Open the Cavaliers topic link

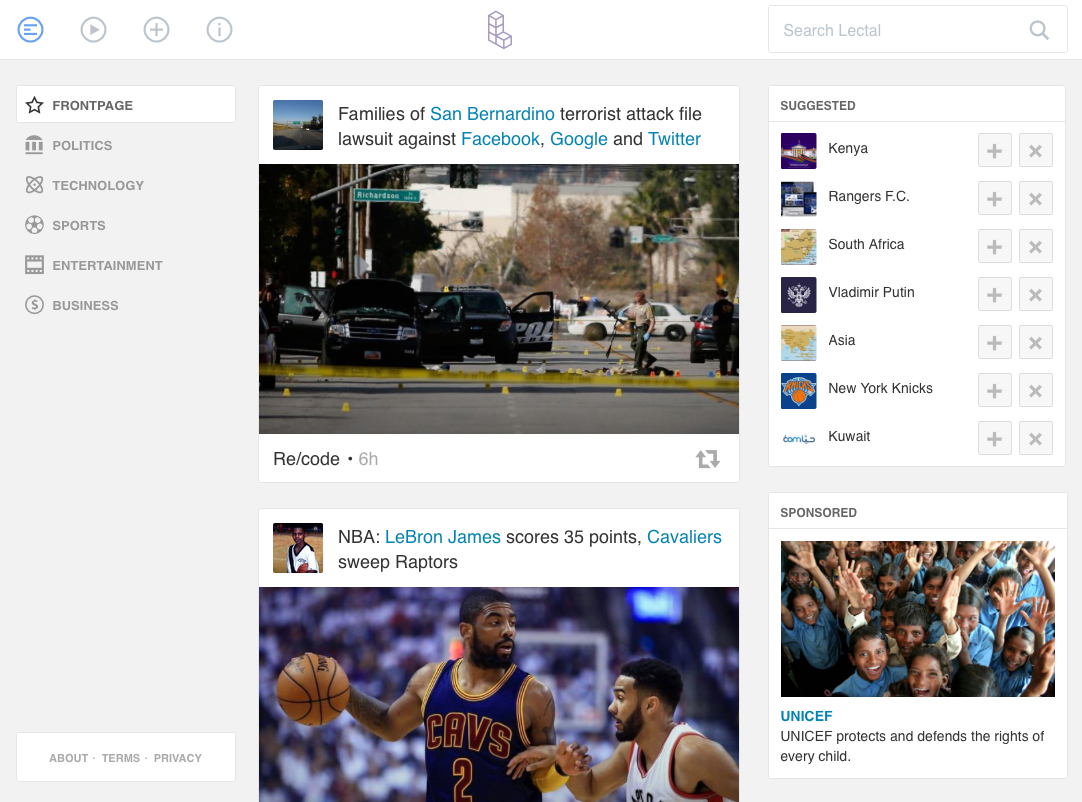[x=684, y=537]
